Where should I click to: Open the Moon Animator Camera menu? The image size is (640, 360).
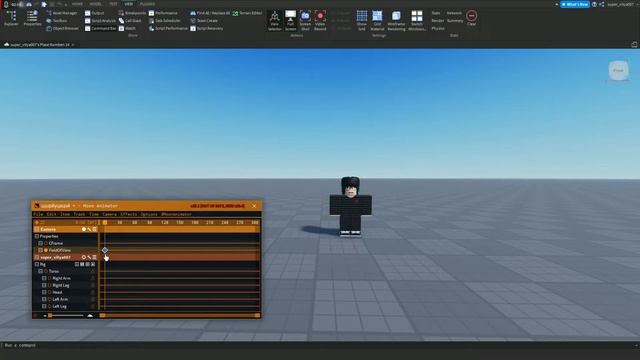click(109, 214)
